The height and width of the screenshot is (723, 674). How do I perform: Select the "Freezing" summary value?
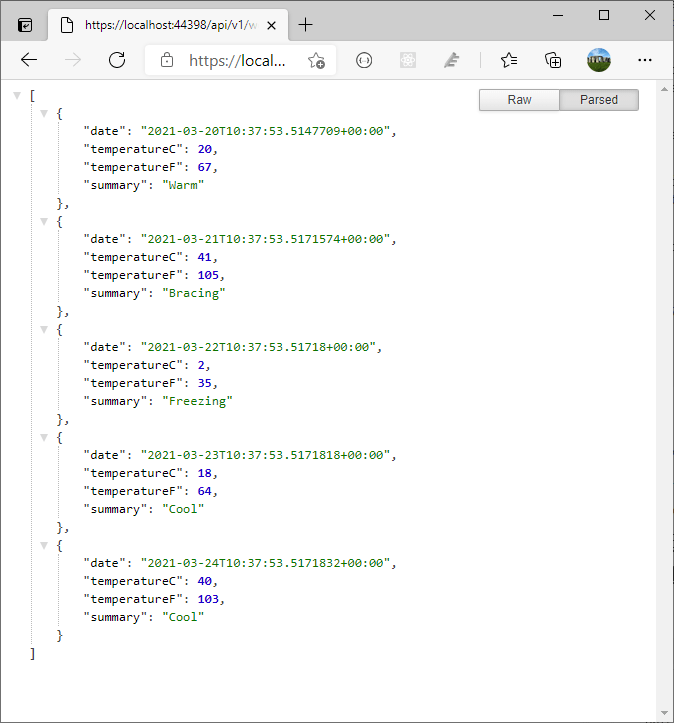[x=197, y=401]
